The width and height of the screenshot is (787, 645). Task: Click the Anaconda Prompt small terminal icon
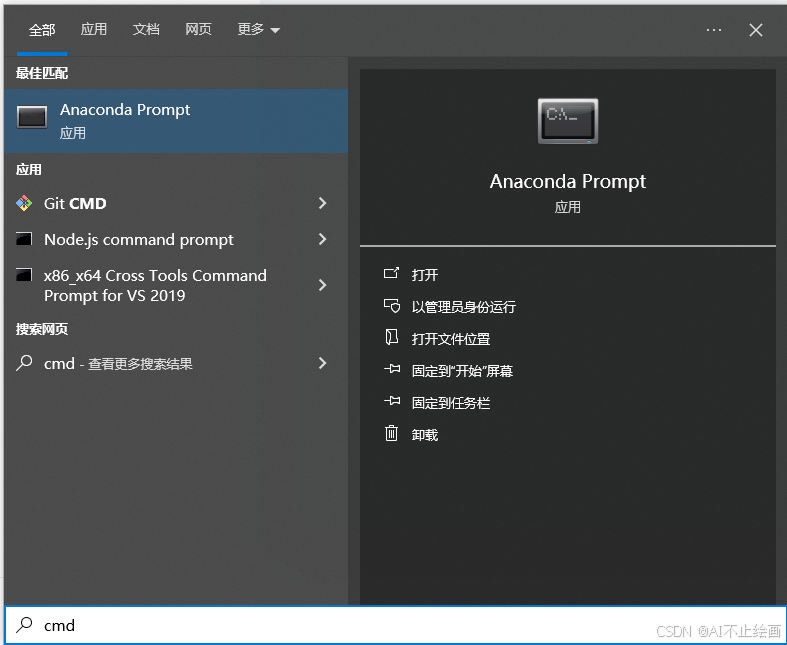click(32, 117)
